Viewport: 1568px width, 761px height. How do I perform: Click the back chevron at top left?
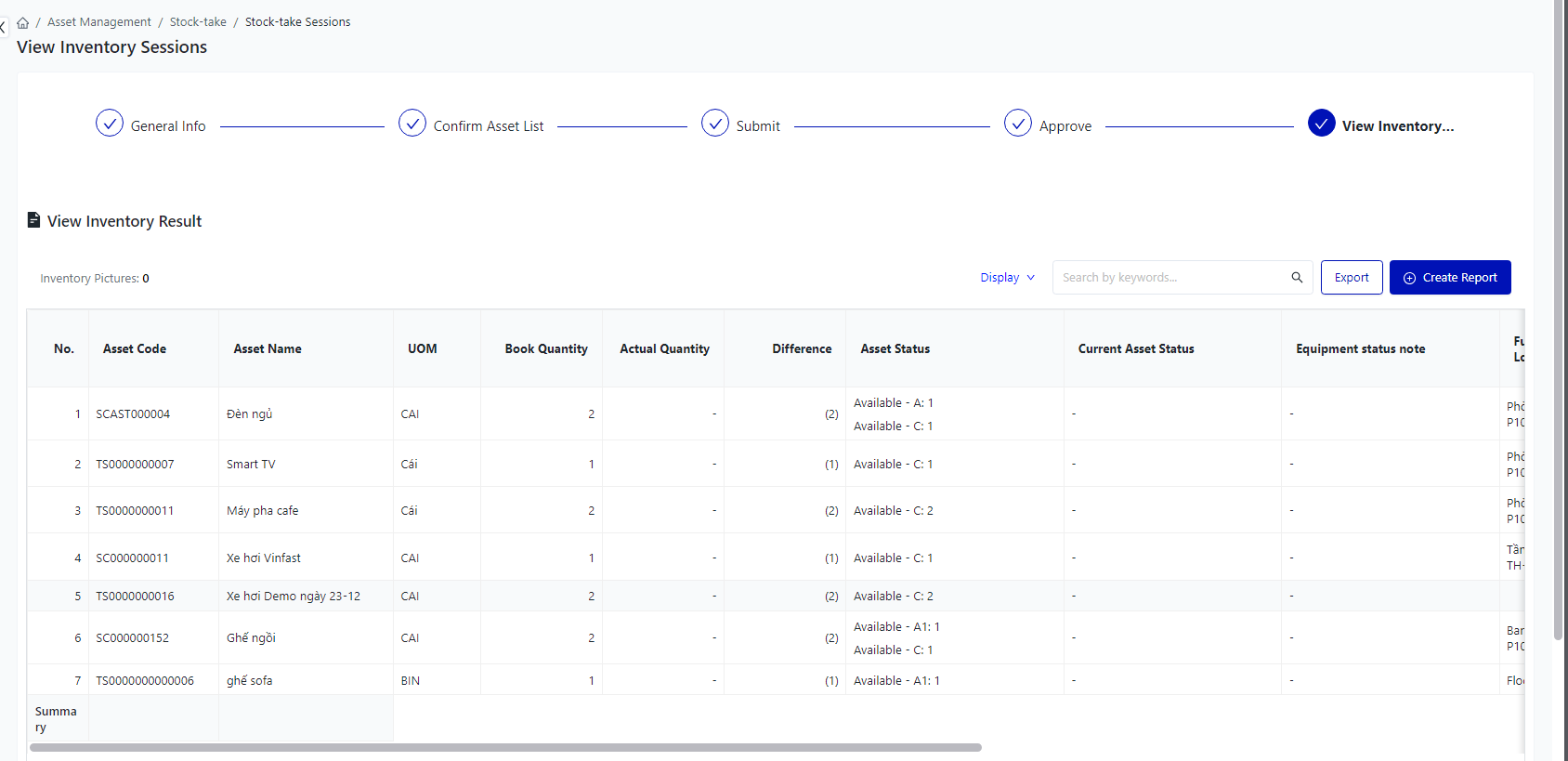[4, 27]
